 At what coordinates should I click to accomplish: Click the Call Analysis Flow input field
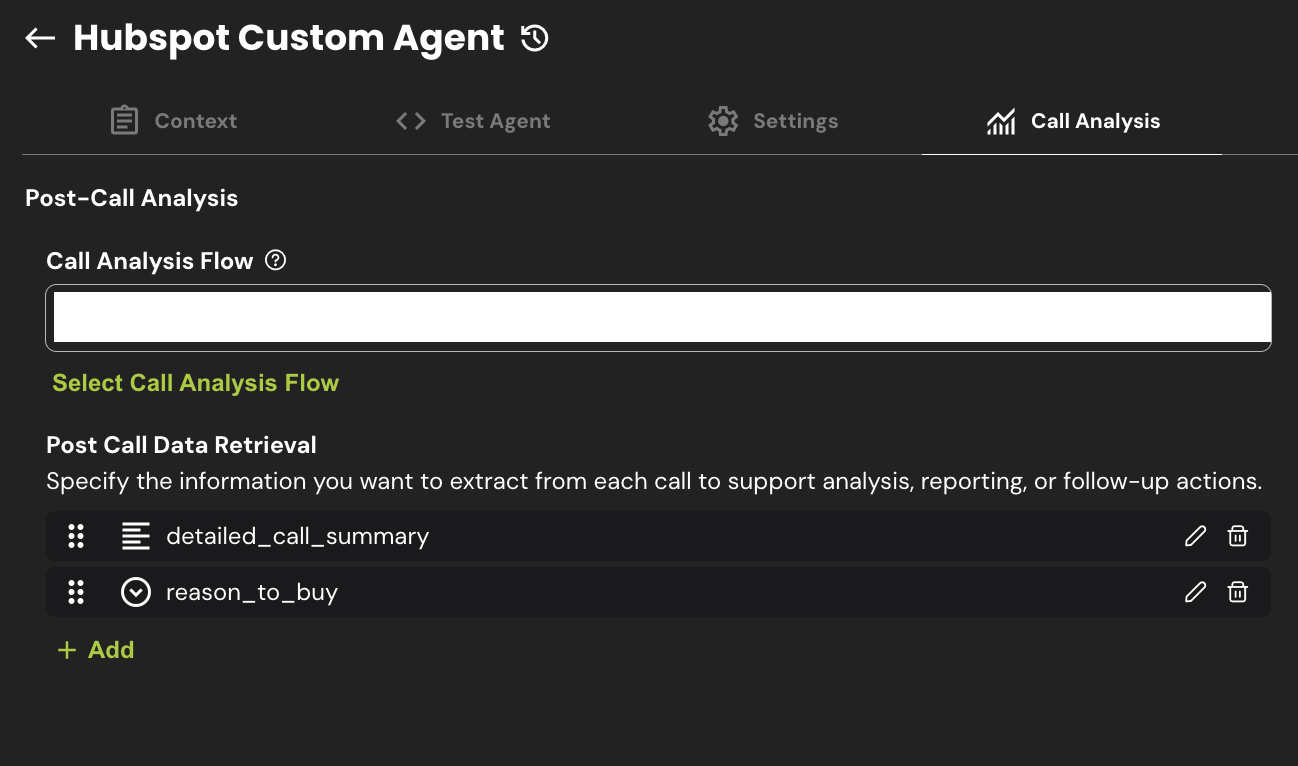(x=658, y=318)
